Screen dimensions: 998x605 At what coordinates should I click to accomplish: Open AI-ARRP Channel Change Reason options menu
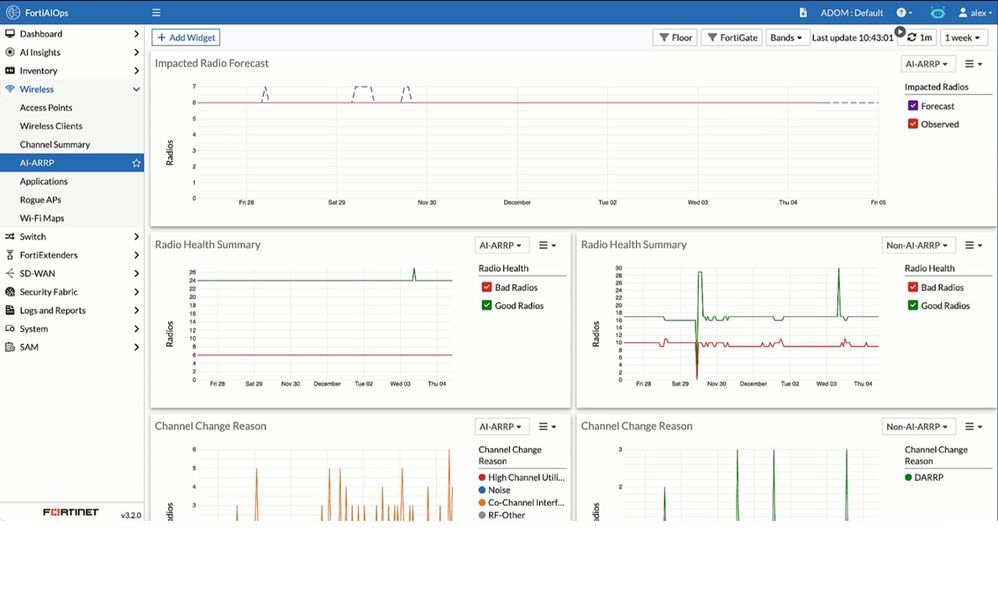[547, 426]
